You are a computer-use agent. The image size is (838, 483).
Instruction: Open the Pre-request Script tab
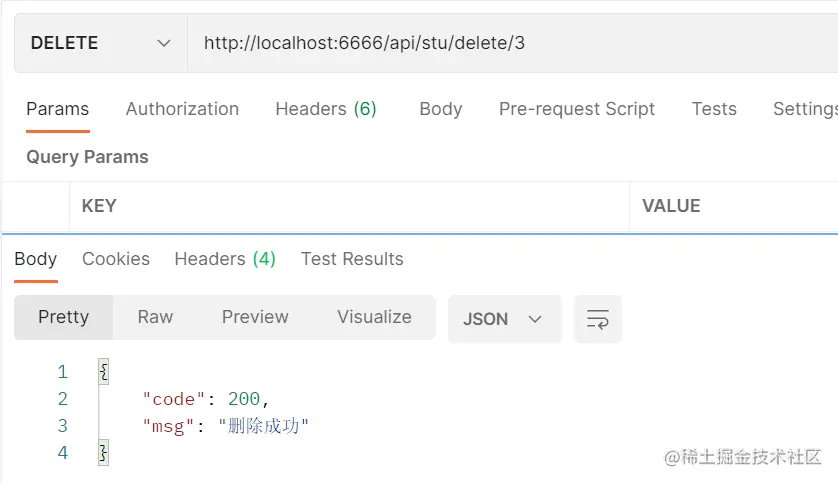(x=577, y=109)
